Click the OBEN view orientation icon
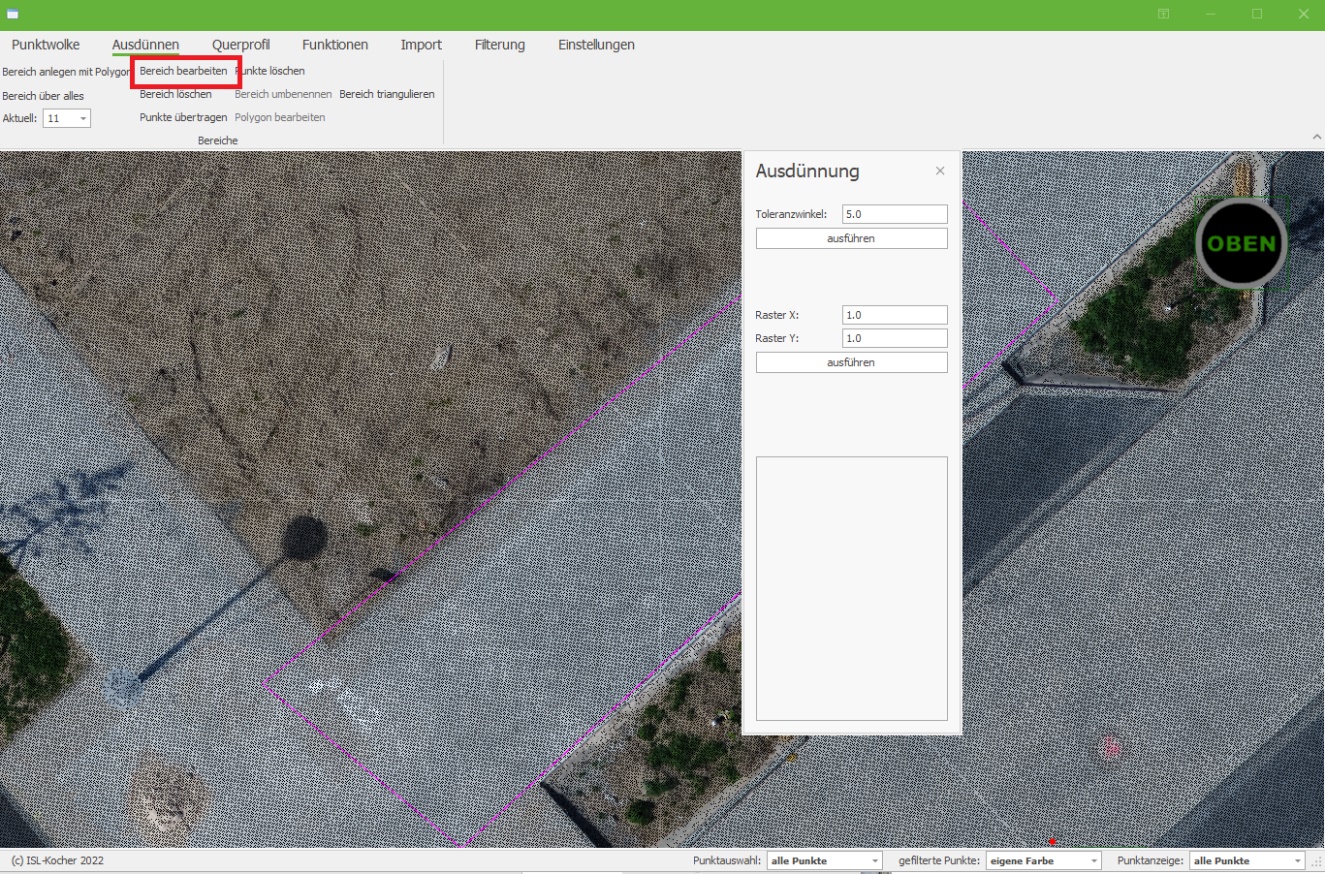Viewport: 1325px width, 874px height. pos(1241,243)
